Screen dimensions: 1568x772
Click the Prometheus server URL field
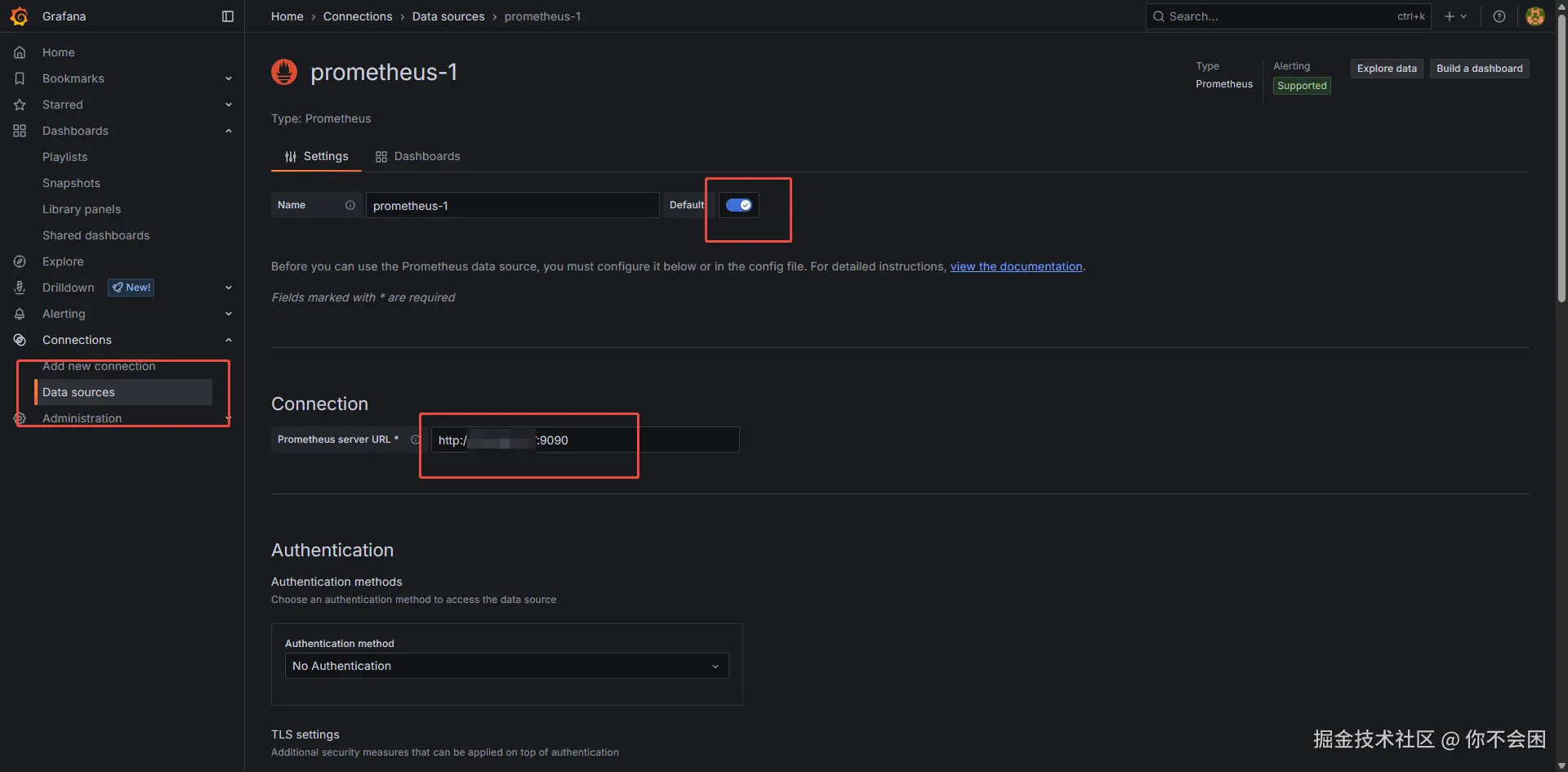(585, 440)
